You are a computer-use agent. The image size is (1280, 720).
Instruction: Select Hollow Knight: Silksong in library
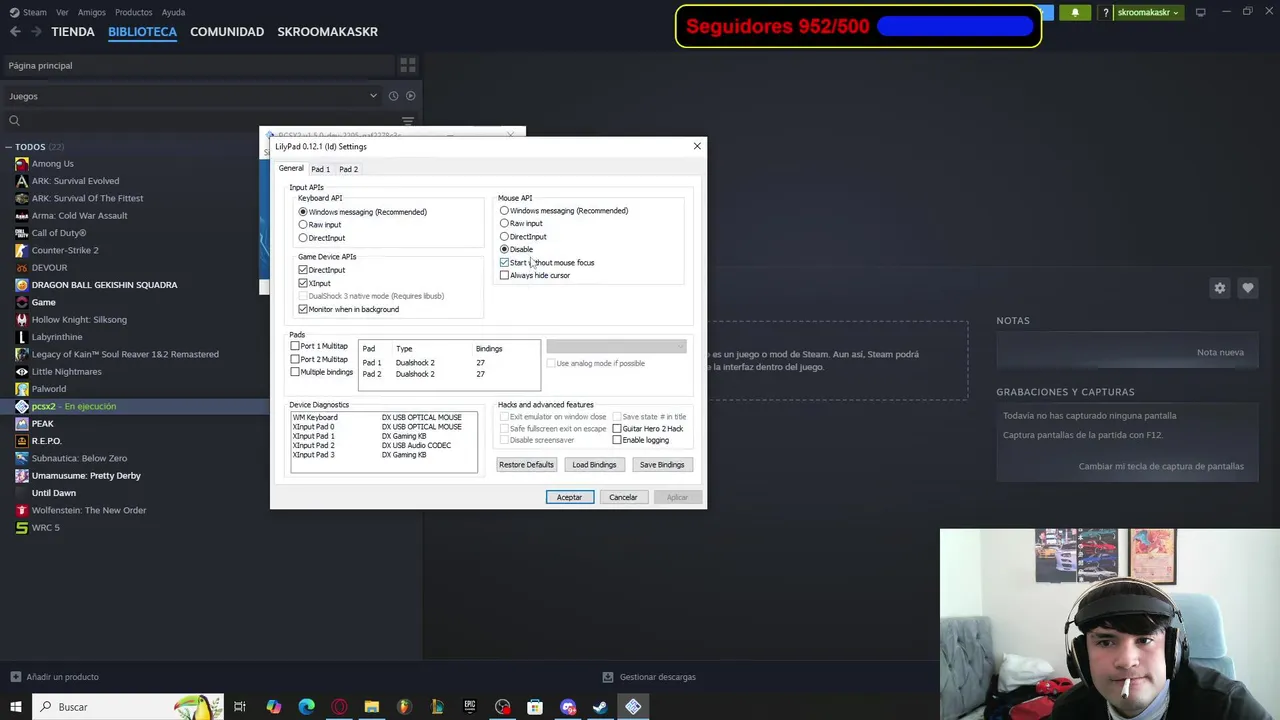pyautogui.click(x=79, y=319)
